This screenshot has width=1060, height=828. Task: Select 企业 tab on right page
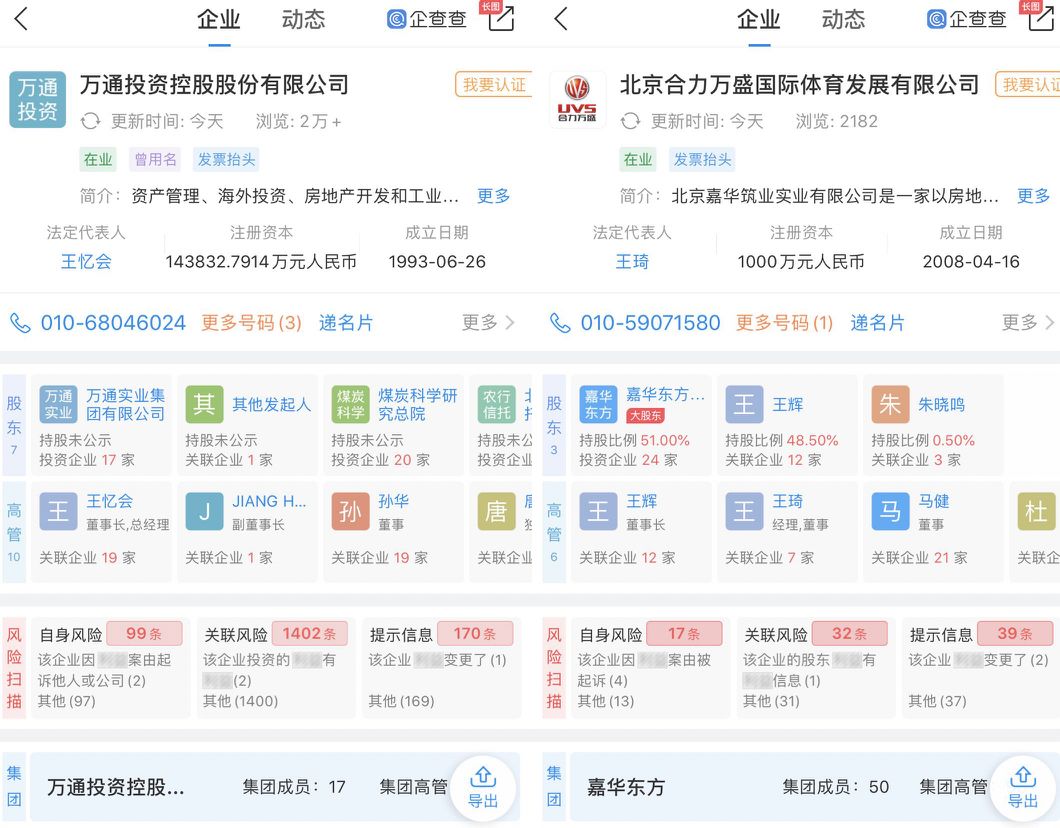click(758, 20)
